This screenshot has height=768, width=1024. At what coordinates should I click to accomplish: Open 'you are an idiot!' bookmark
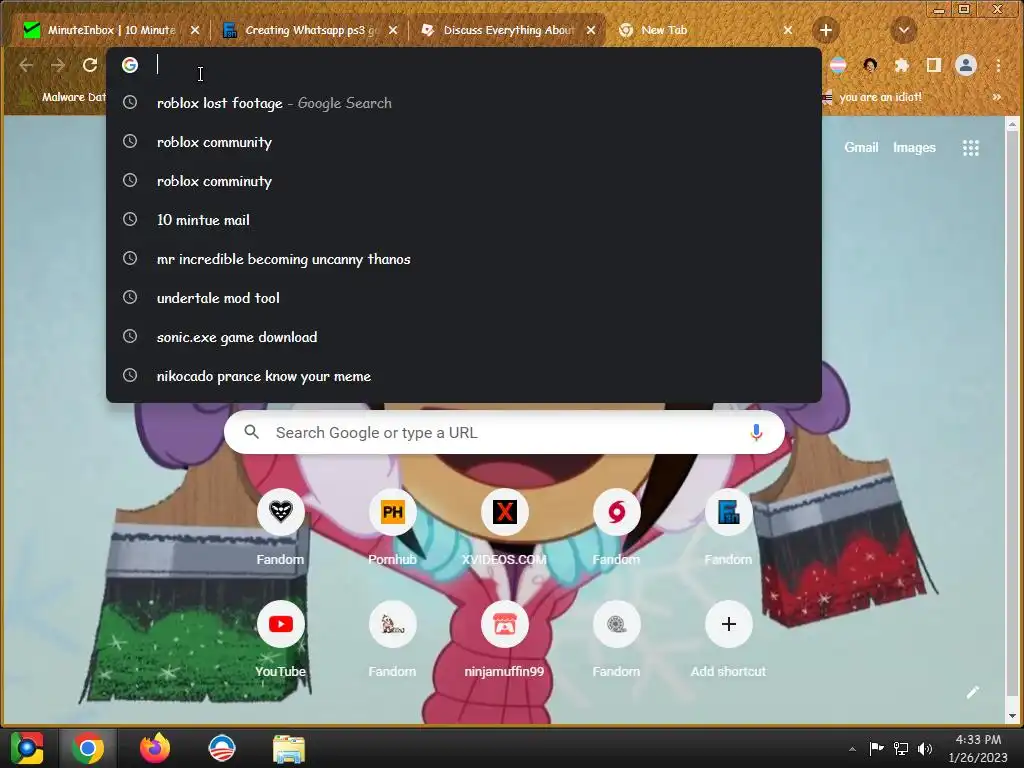click(x=872, y=97)
